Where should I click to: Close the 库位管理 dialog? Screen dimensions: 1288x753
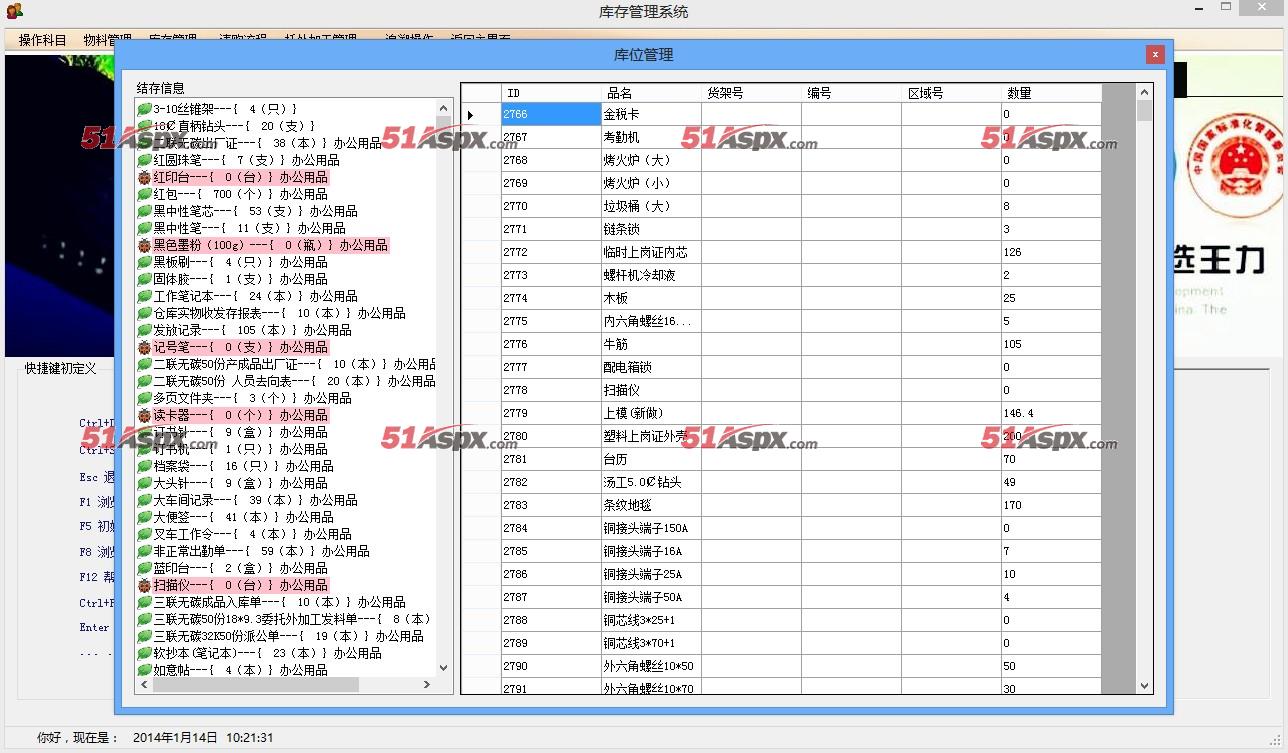click(x=1155, y=54)
